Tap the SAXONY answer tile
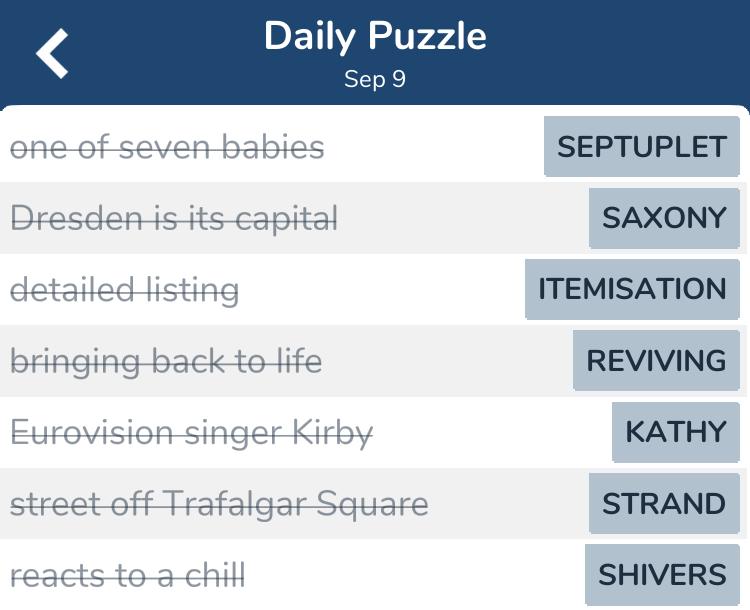750x610 pixels. (664, 218)
